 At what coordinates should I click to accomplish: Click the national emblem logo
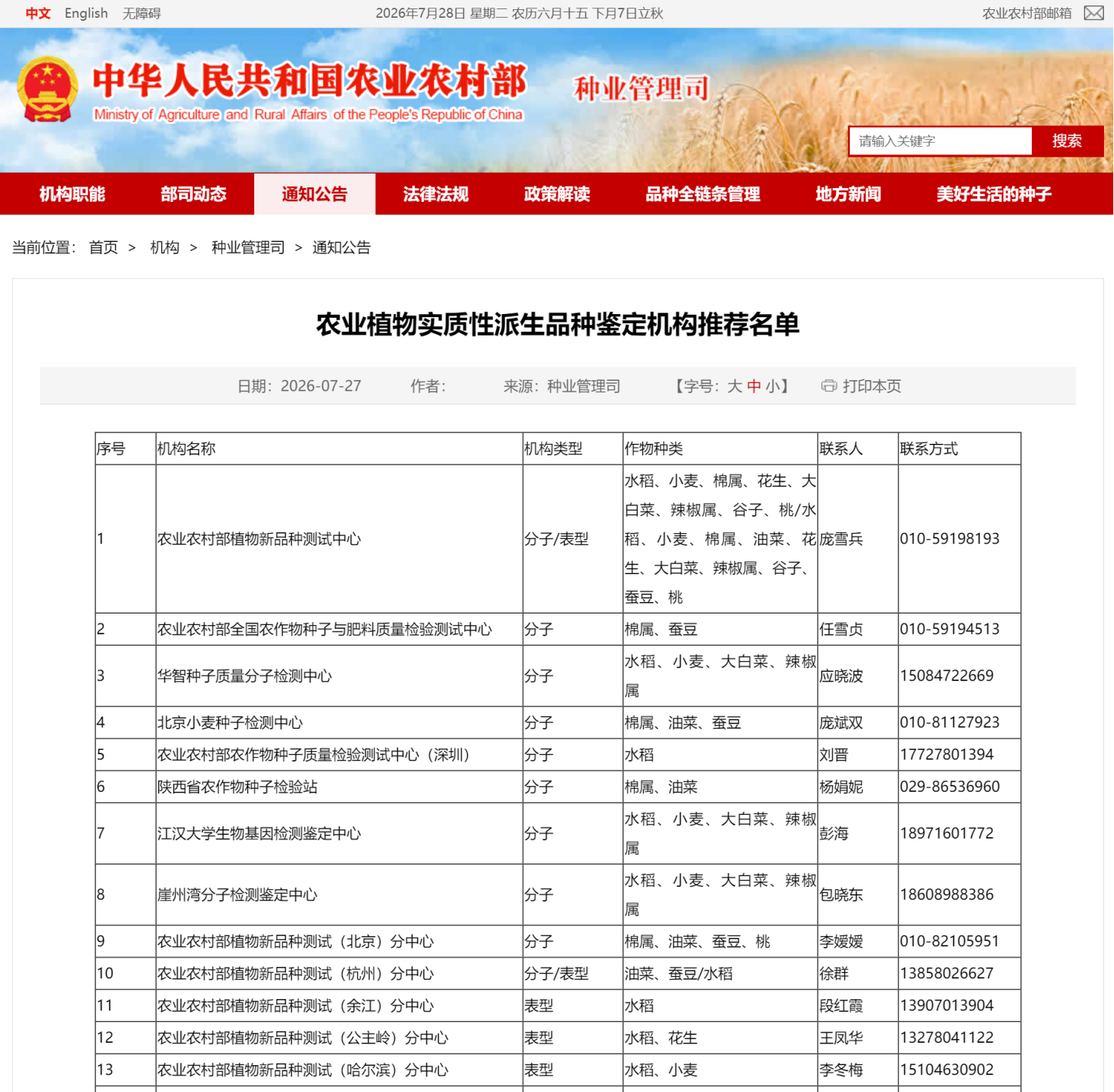[x=48, y=90]
